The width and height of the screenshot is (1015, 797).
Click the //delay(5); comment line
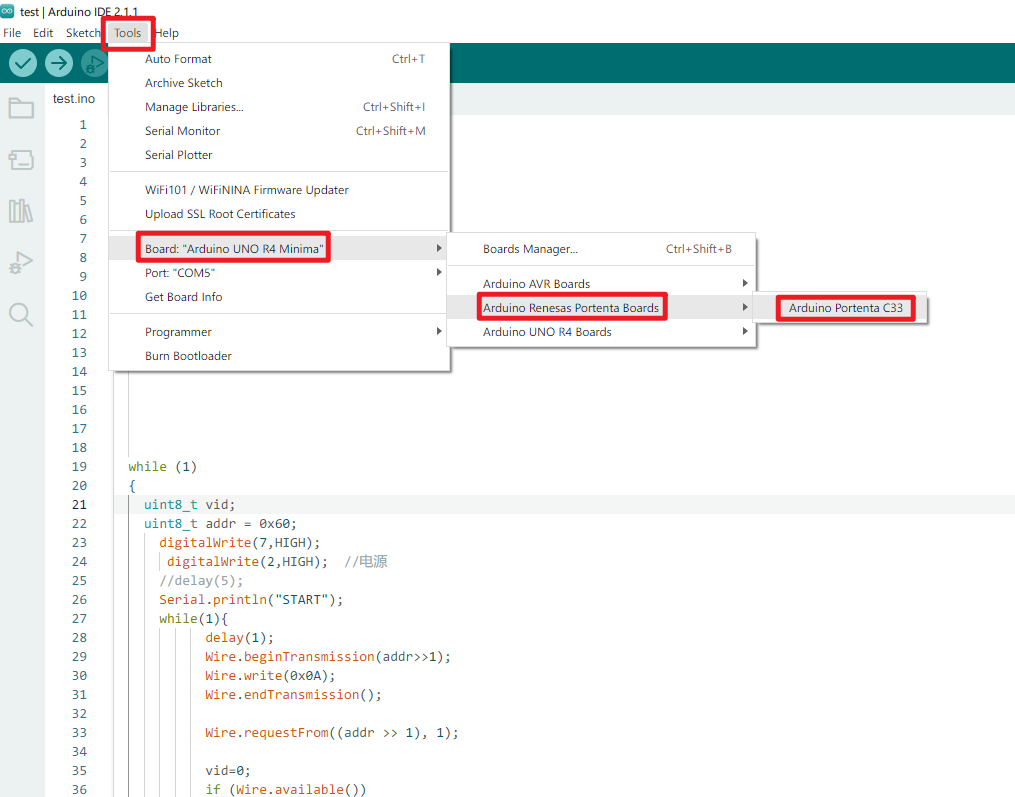(201, 581)
